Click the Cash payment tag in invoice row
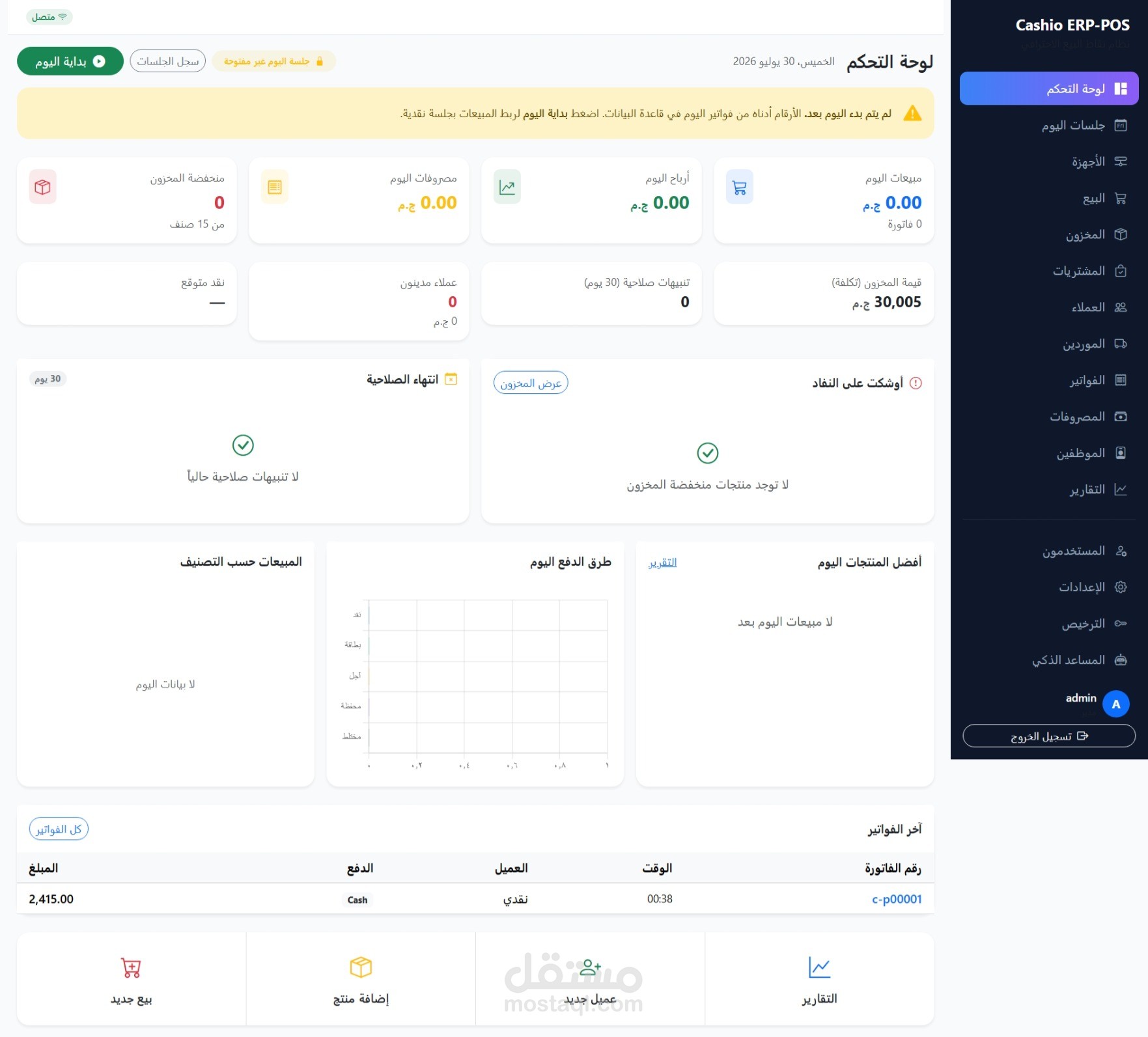The width and height of the screenshot is (1148, 1037). (357, 900)
